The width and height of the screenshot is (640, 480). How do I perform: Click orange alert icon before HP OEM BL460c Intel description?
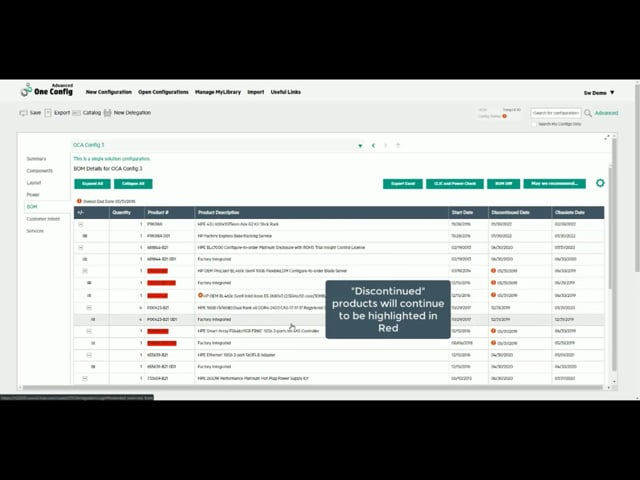pyautogui.click(x=200, y=295)
